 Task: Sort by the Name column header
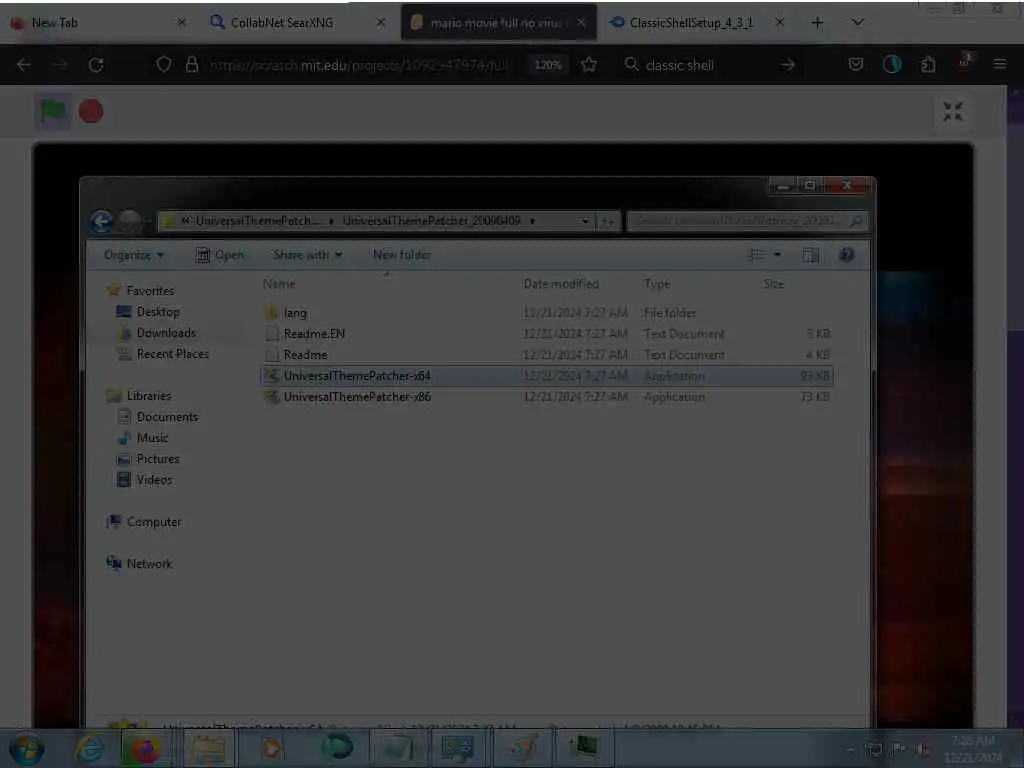(x=279, y=284)
